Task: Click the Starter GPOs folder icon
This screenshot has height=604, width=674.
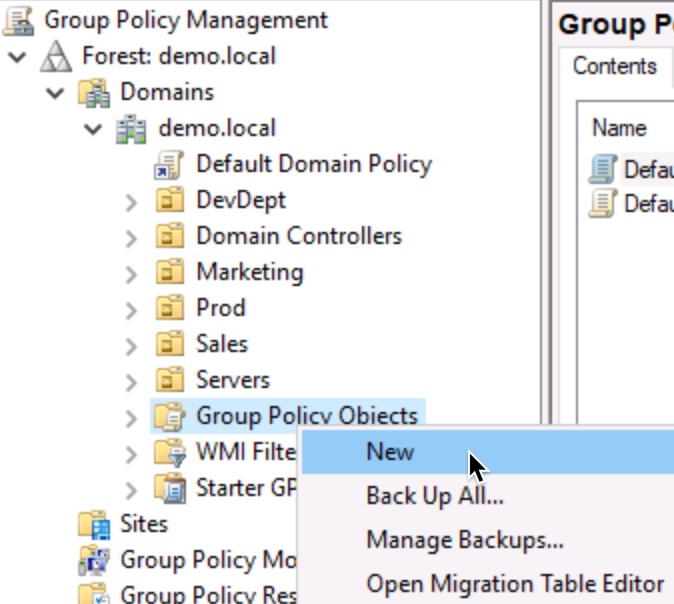Action: click(x=170, y=488)
